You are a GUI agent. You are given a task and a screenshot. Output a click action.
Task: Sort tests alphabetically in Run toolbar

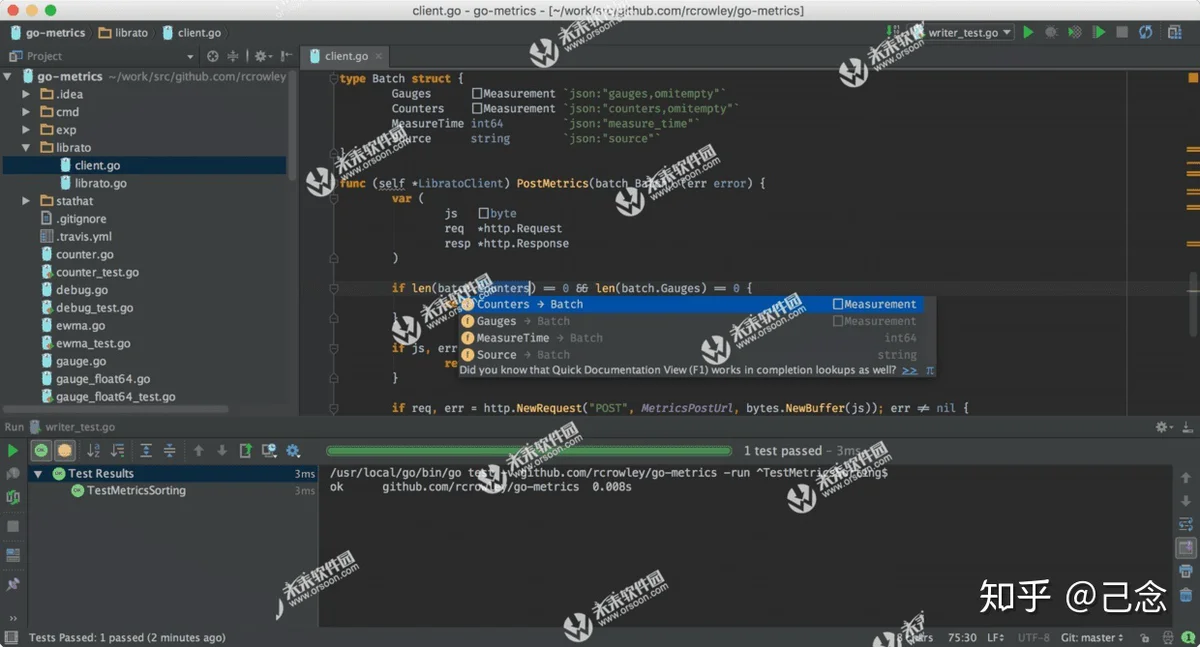pyautogui.click(x=93, y=451)
